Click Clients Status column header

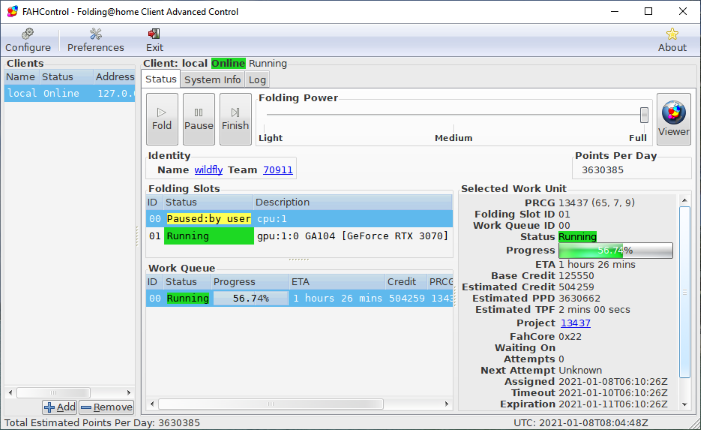point(66,77)
